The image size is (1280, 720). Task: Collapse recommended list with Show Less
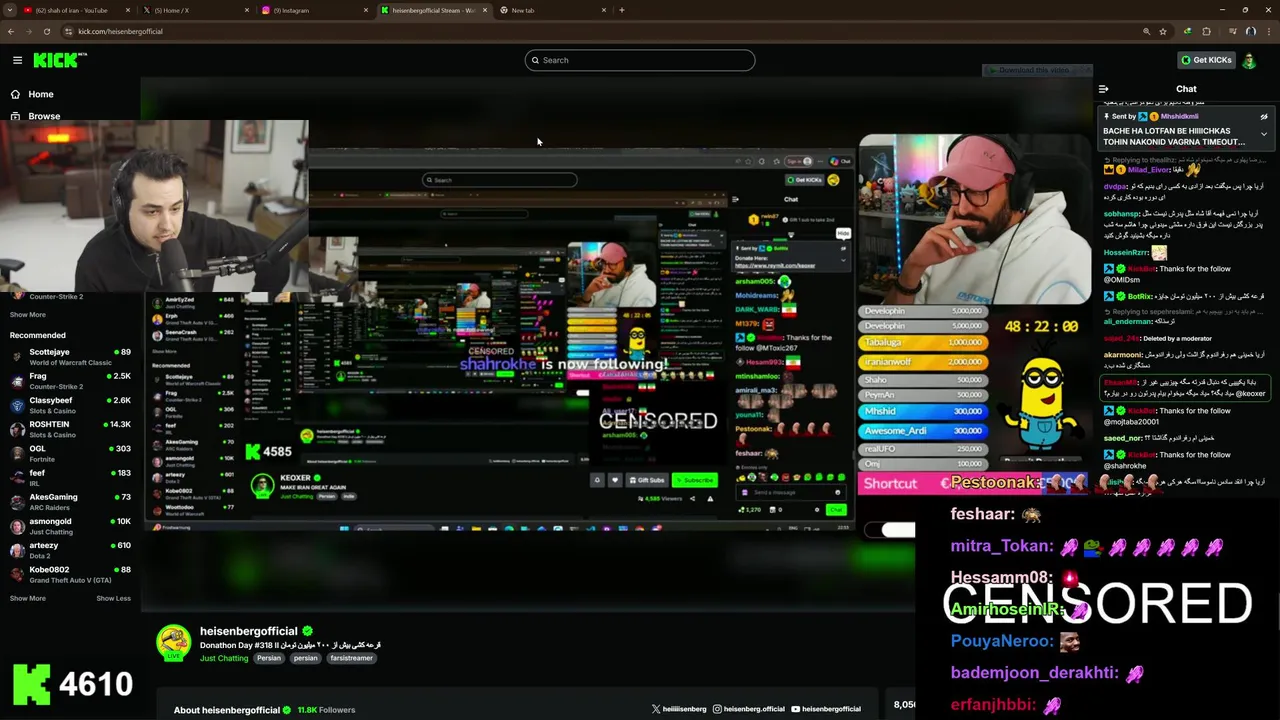[x=113, y=598]
